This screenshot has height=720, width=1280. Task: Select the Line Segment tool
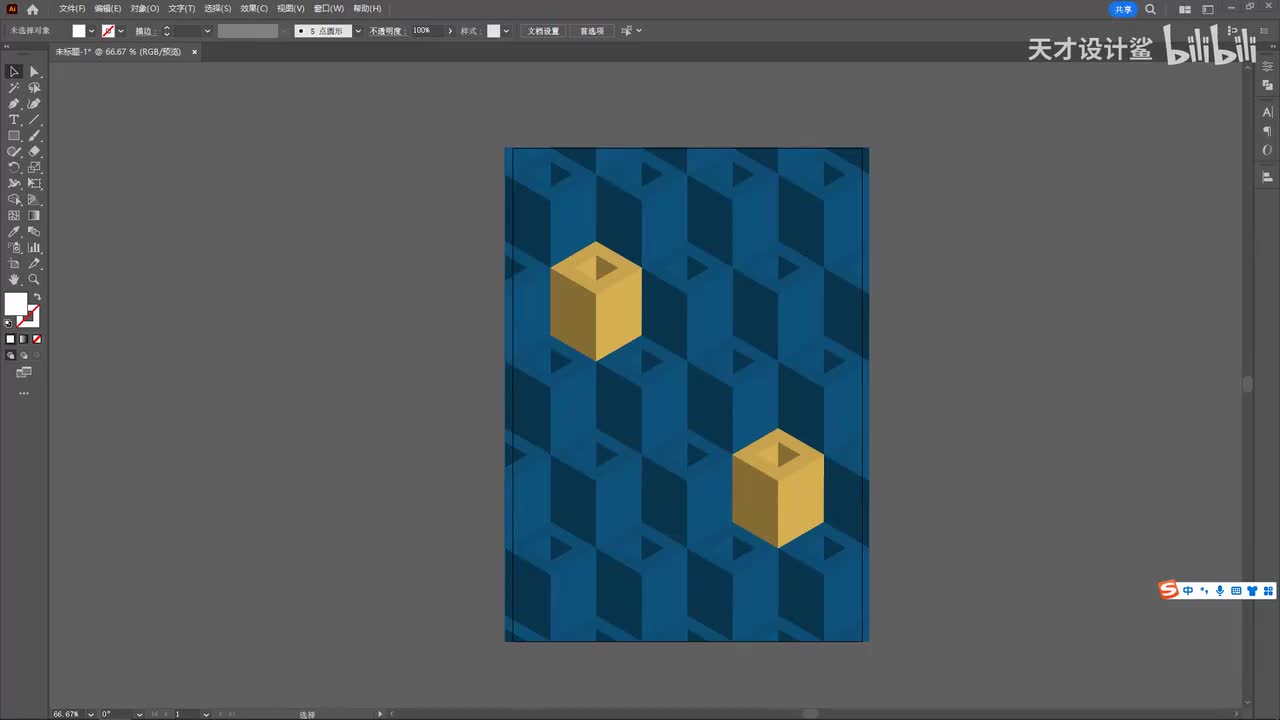pyautogui.click(x=34, y=119)
